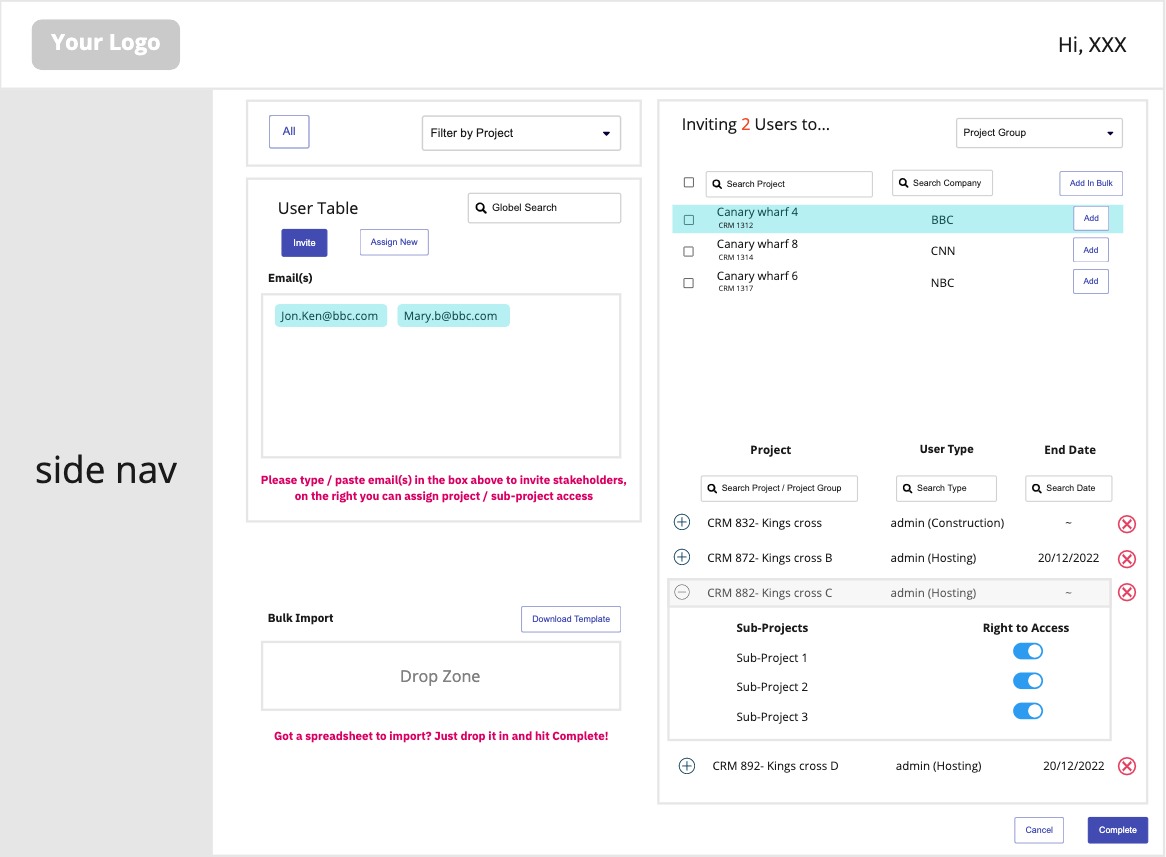1166x857 pixels.
Task: Click the Download Template button
Action: point(570,619)
